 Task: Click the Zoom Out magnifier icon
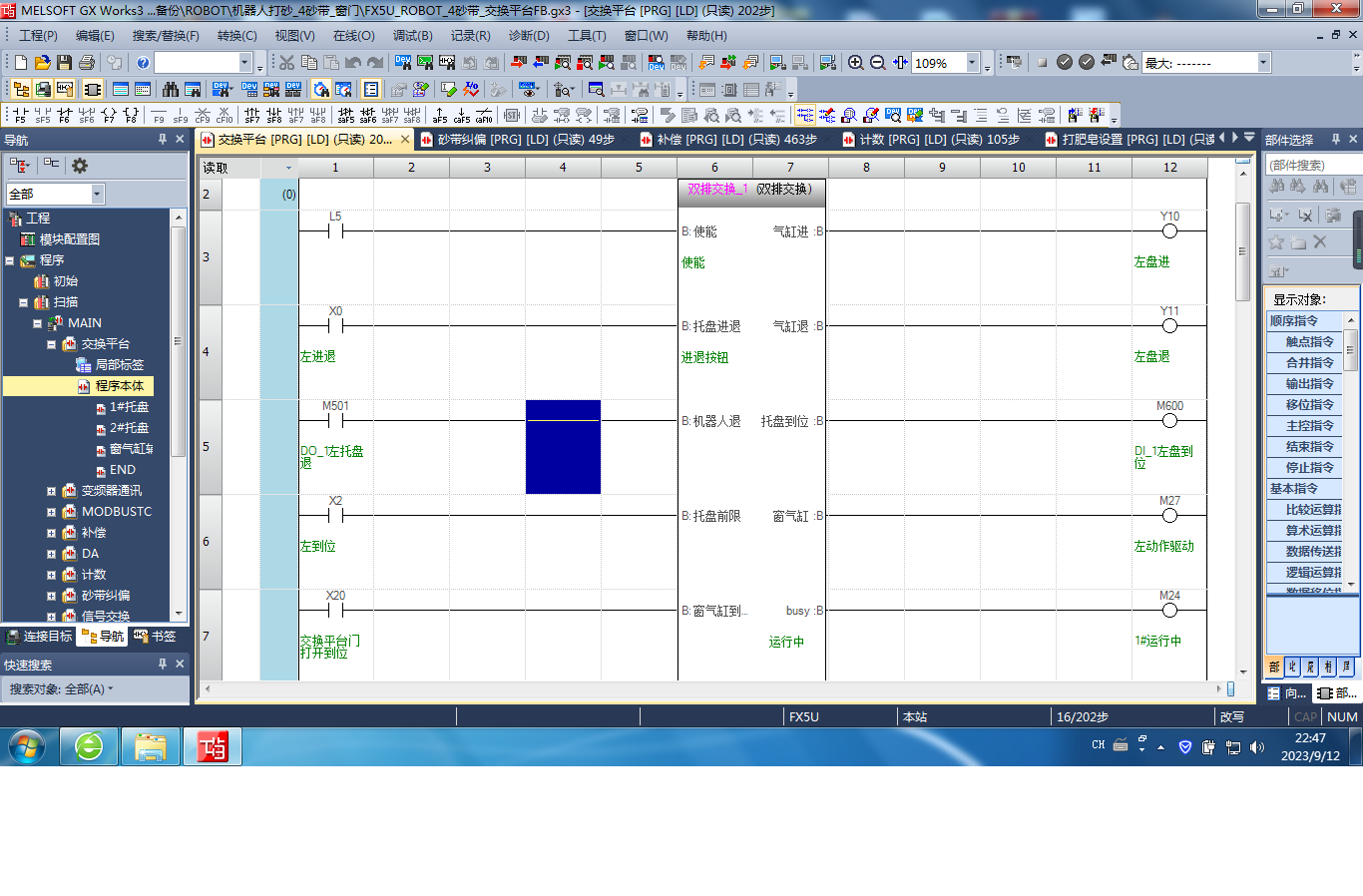tap(878, 63)
